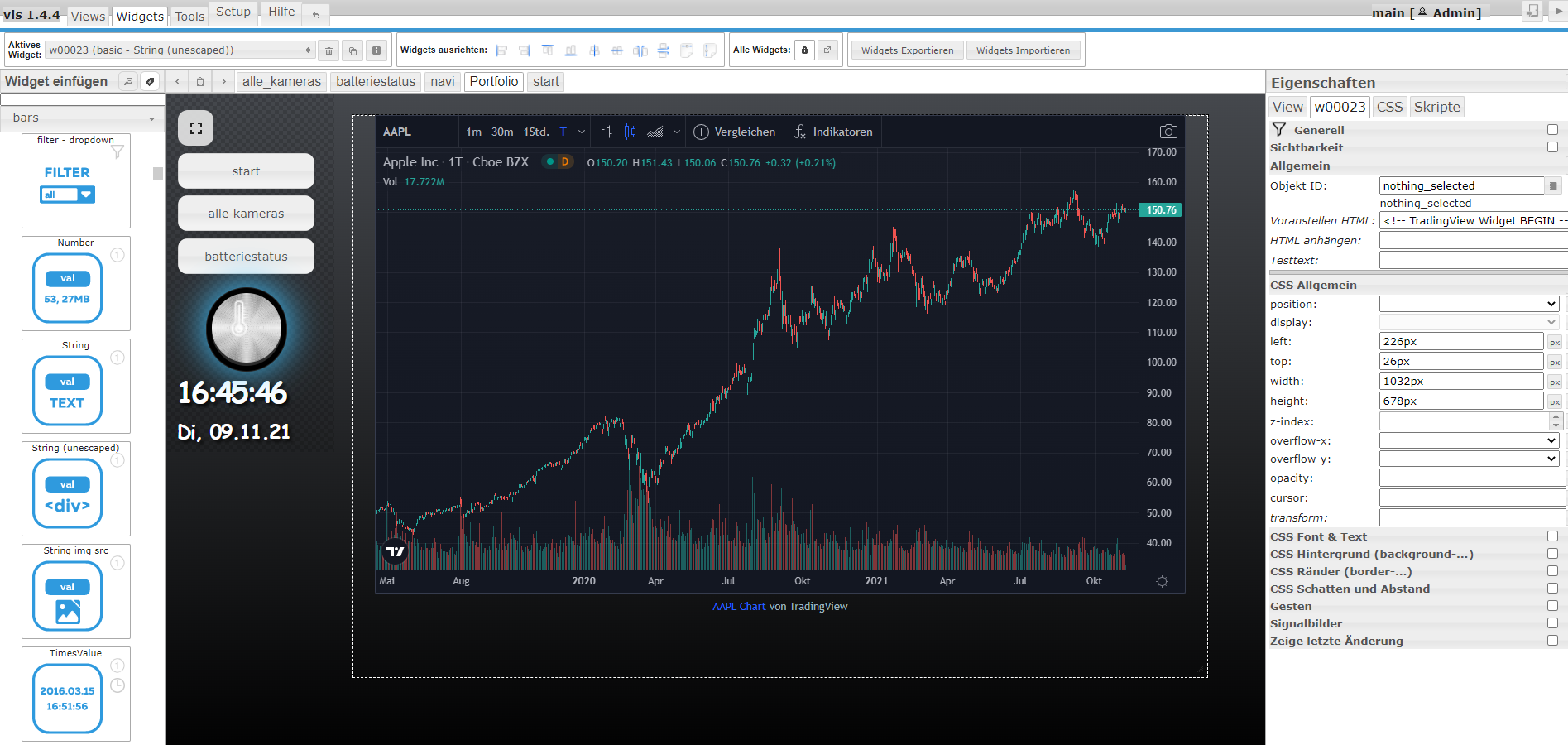Select the bar chart style icon
Screen dimensions: 1568x745
tap(606, 132)
